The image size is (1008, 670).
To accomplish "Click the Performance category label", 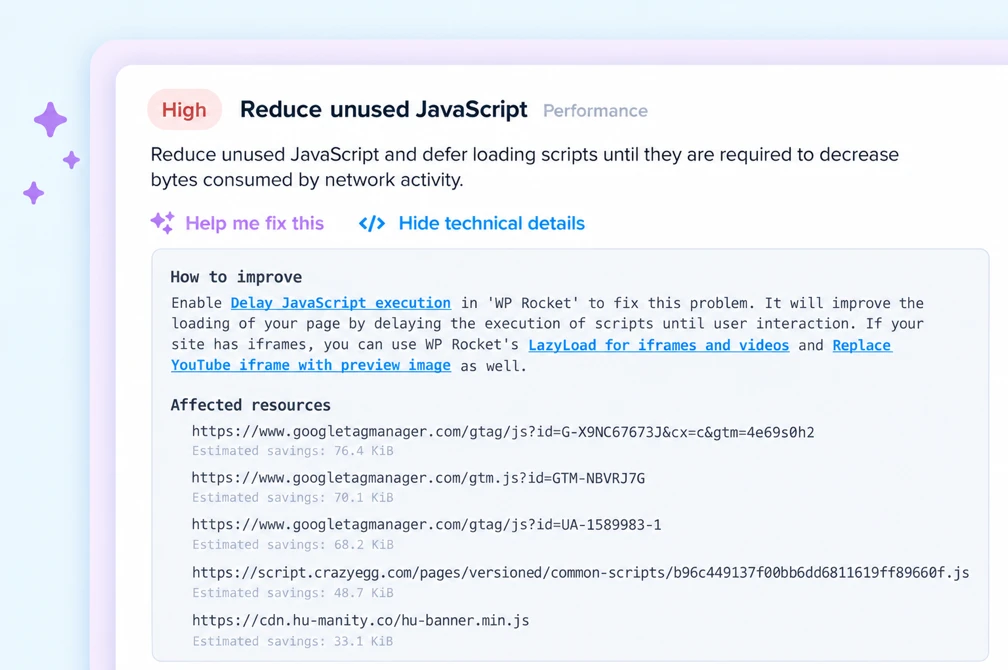I will [595, 111].
